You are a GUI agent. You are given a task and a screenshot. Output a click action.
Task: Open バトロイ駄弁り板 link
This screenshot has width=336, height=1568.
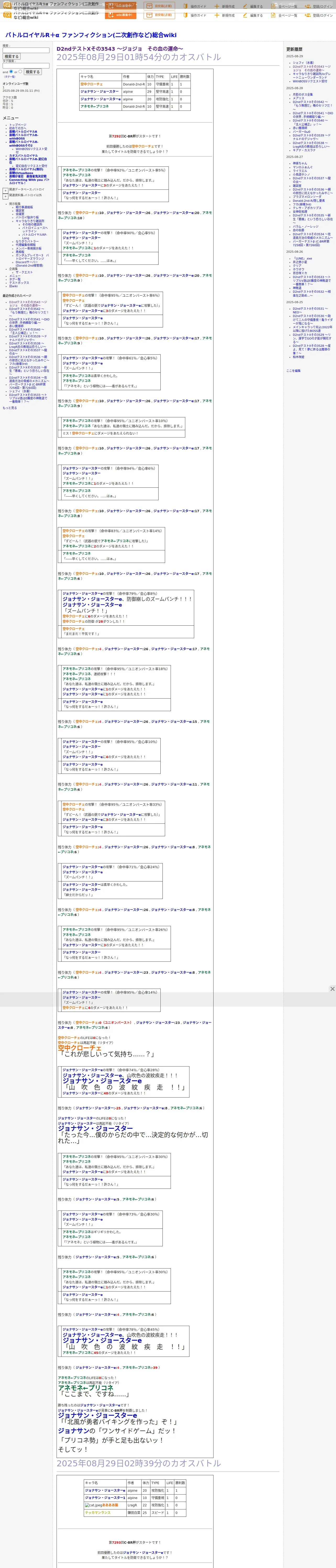pos(27,217)
